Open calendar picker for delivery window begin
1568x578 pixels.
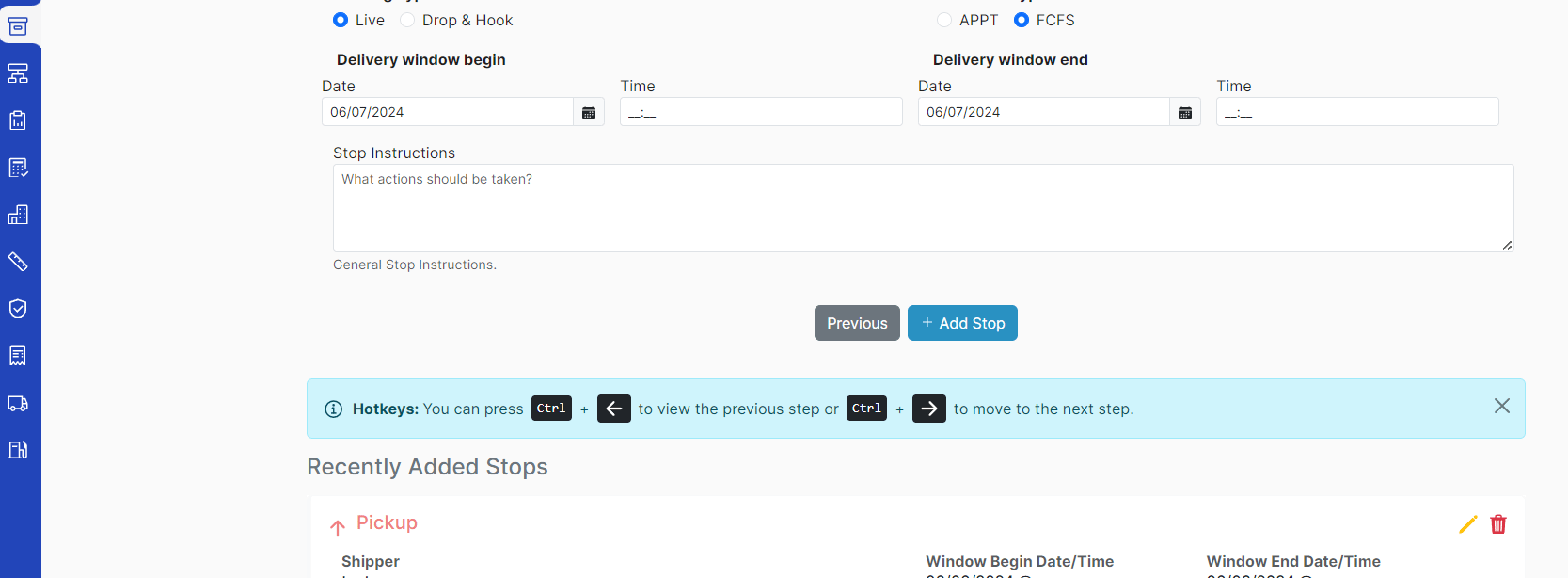(589, 112)
